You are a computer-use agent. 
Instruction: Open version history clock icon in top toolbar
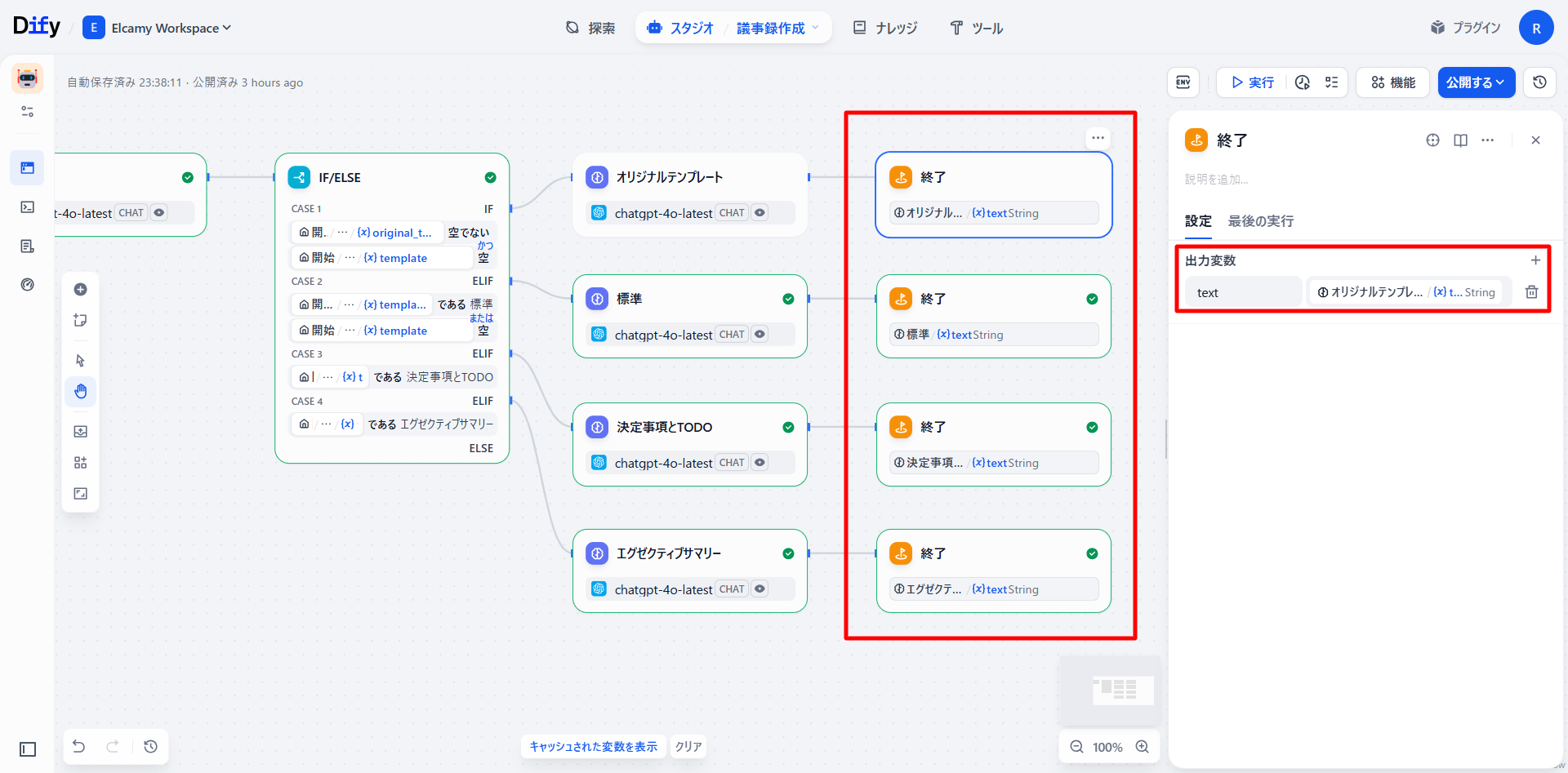point(1539,82)
